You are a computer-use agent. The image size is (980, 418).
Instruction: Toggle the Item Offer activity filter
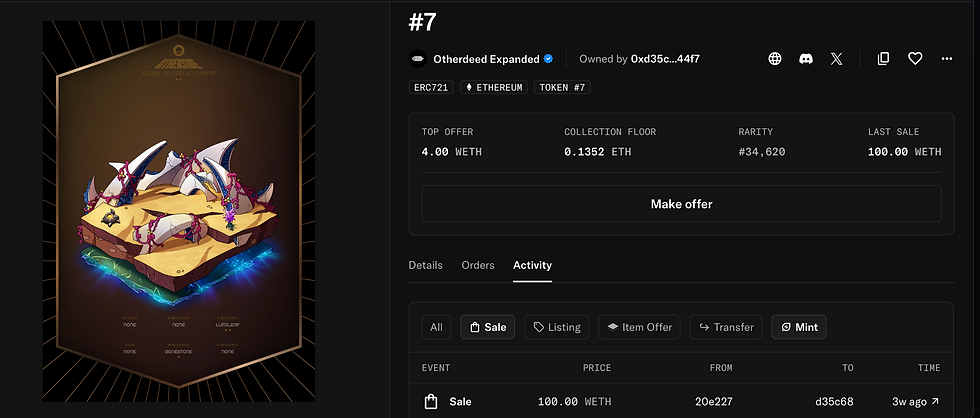(639, 327)
